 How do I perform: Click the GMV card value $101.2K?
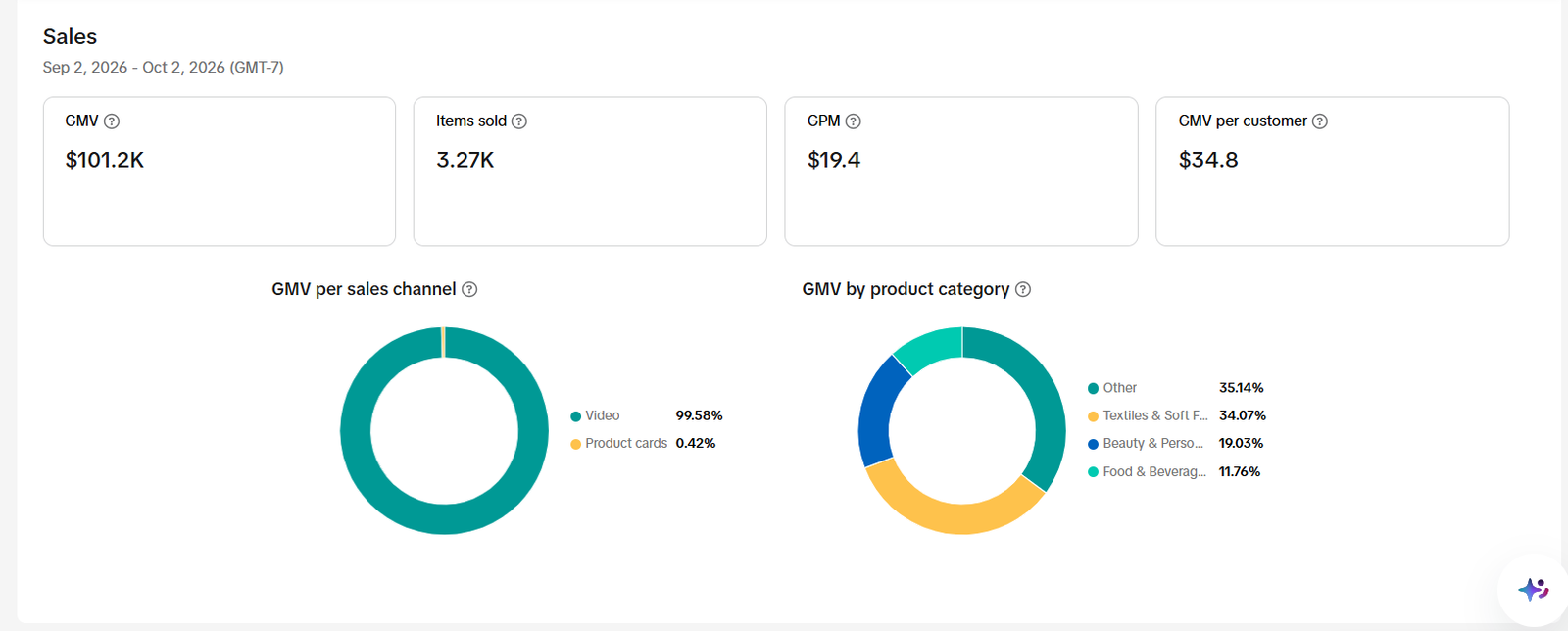(105, 160)
